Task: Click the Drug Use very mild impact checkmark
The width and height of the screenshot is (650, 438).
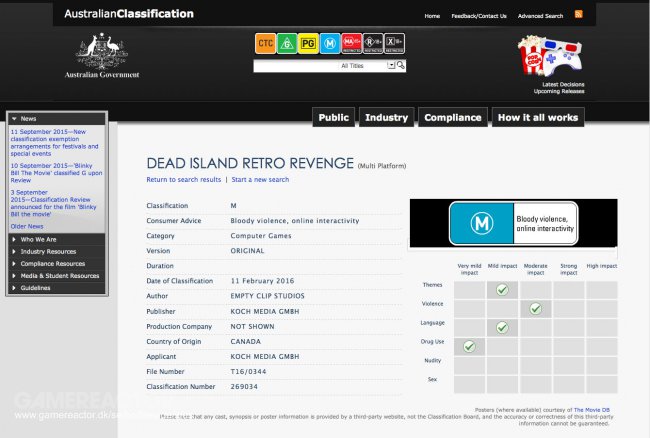Action: coord(469,346)
